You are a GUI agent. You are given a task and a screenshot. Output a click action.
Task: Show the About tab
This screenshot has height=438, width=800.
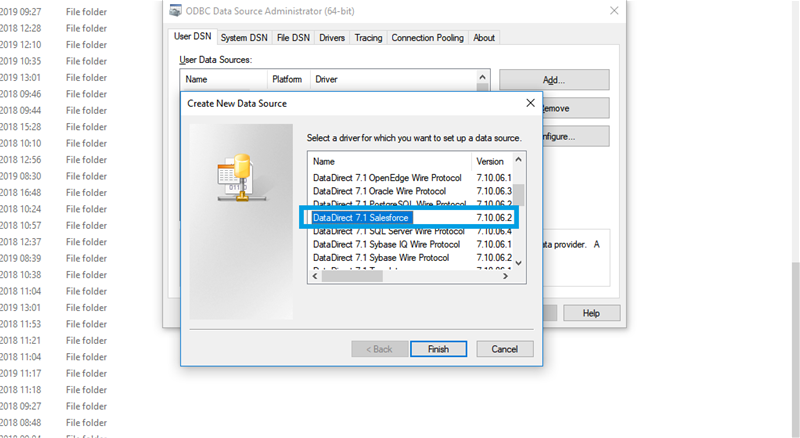pyautogui.click(x=484, y=38)
